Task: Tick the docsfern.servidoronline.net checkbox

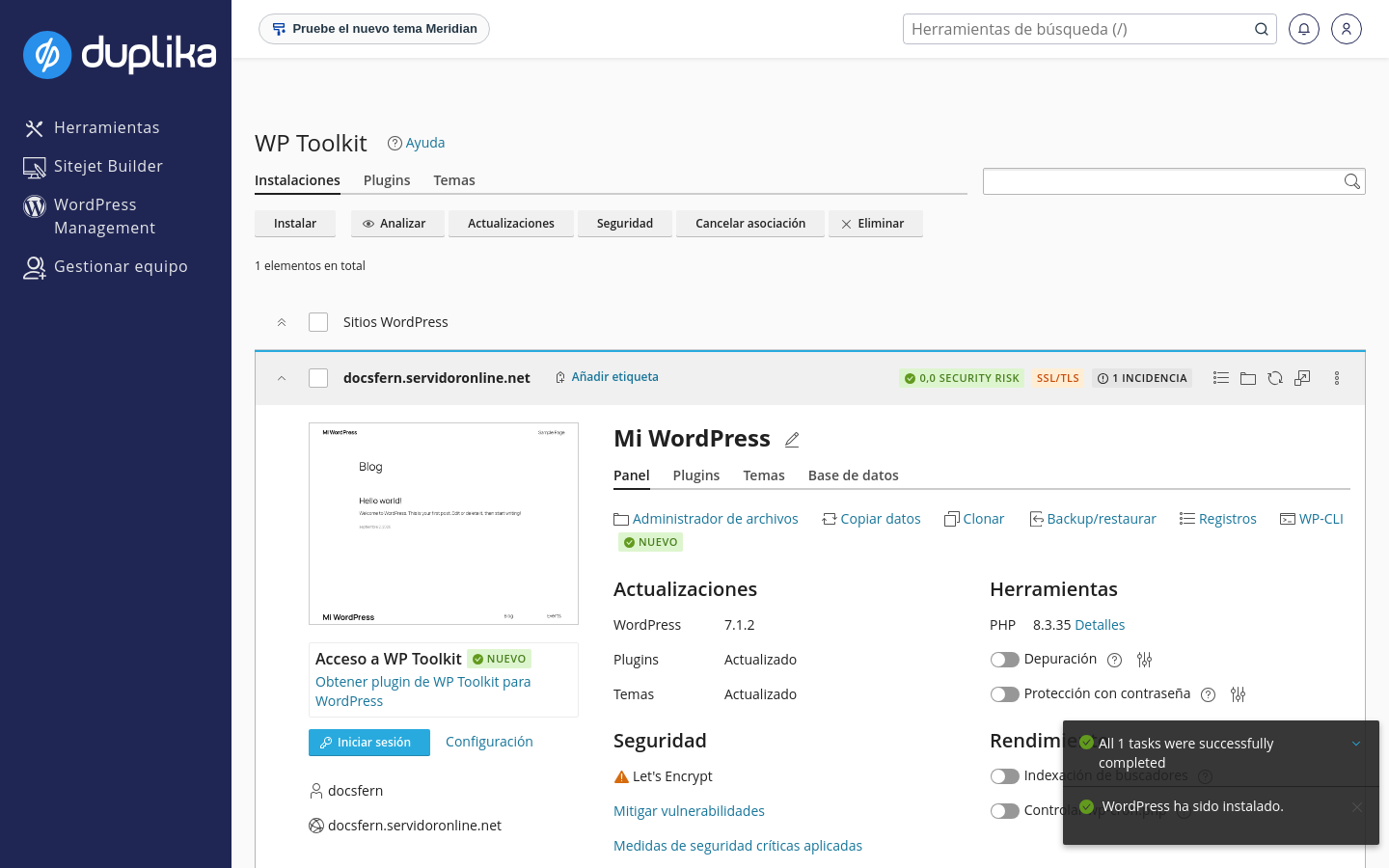Action: click(318, 378)
